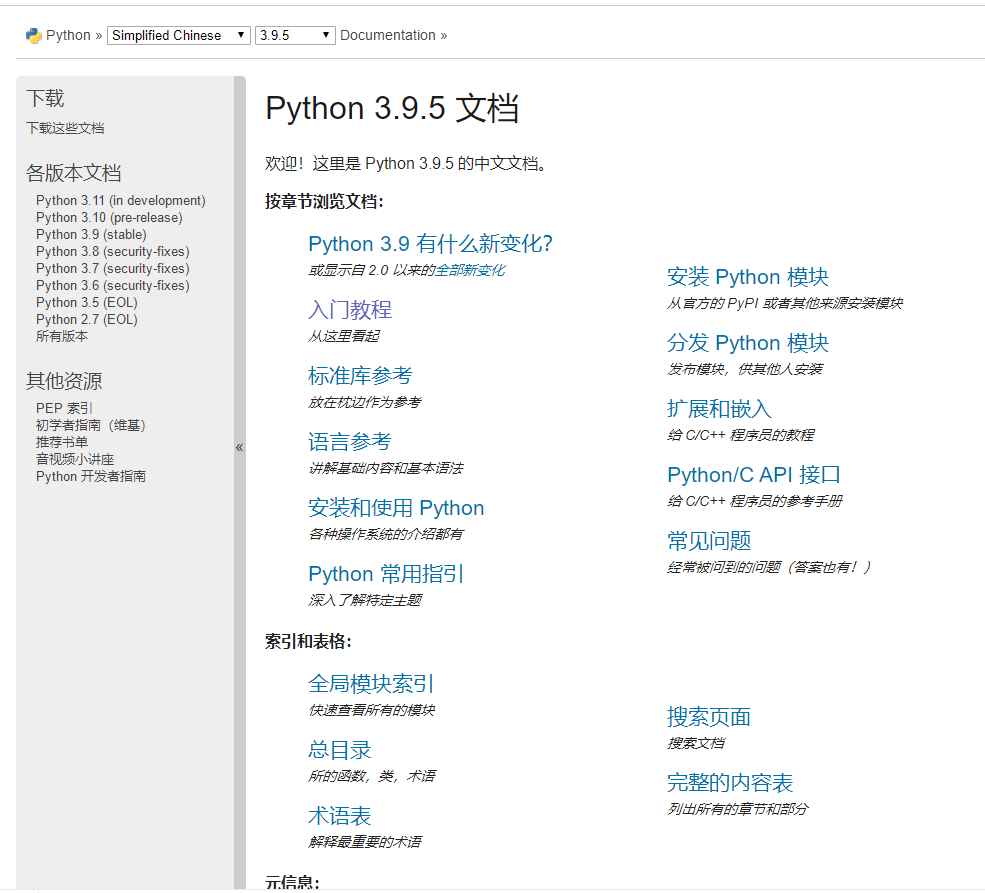This screenshot has width=985, height=893.
Task: Open the PEP 索引 link
Action: tap(64, 408)
